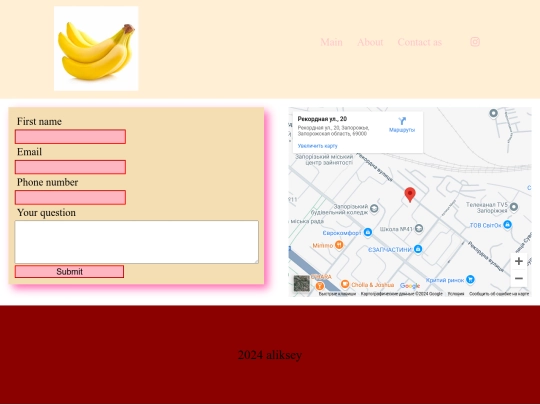The width and height of the screenshot is (540, 405).
Task: Click the Email label above its field
Action: pyautogui.click(x=29, y=152)
